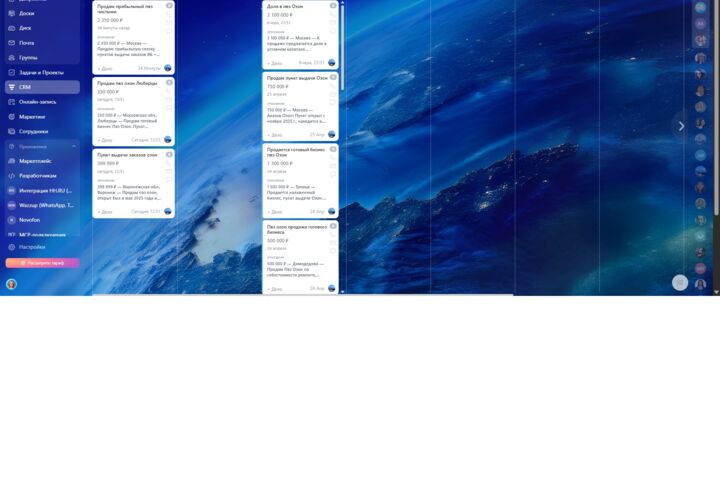This screenshot has width=720, height=480.
Task: Click counter badge on "Продам пвз озон Люберцы" card
Action: coord(169,83)
